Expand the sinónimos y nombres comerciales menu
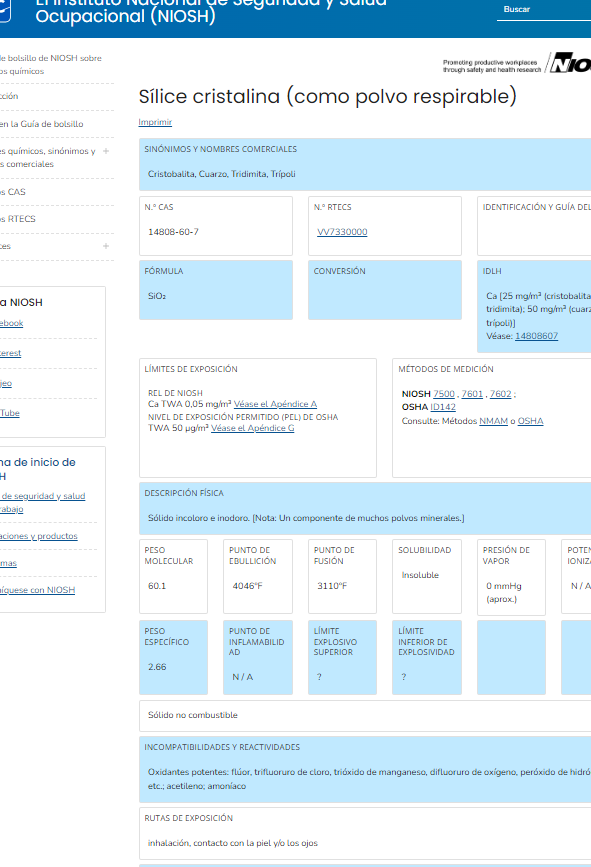 click(x=106, y=151)
